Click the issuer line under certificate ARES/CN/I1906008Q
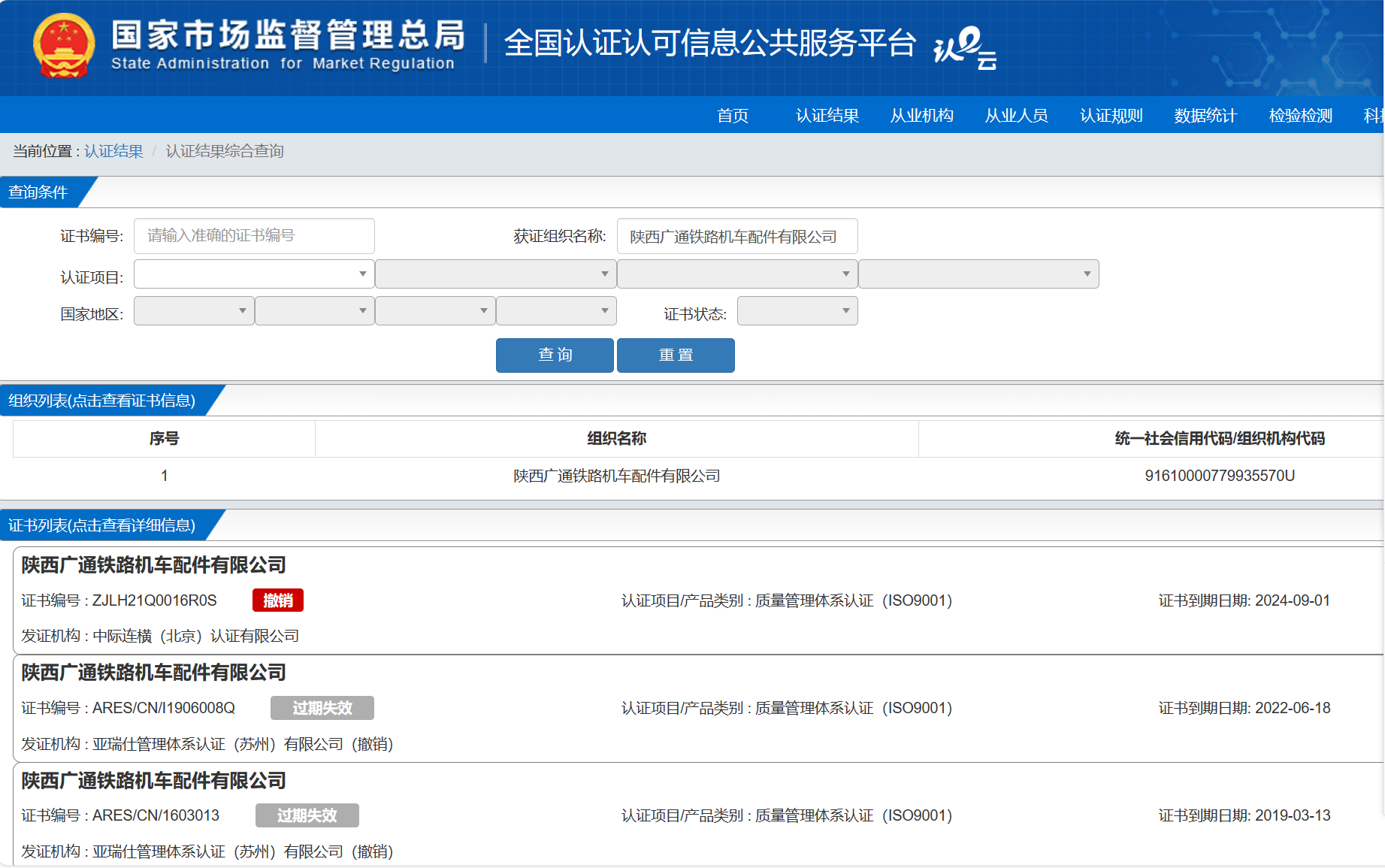 click(x=207, y=744)
